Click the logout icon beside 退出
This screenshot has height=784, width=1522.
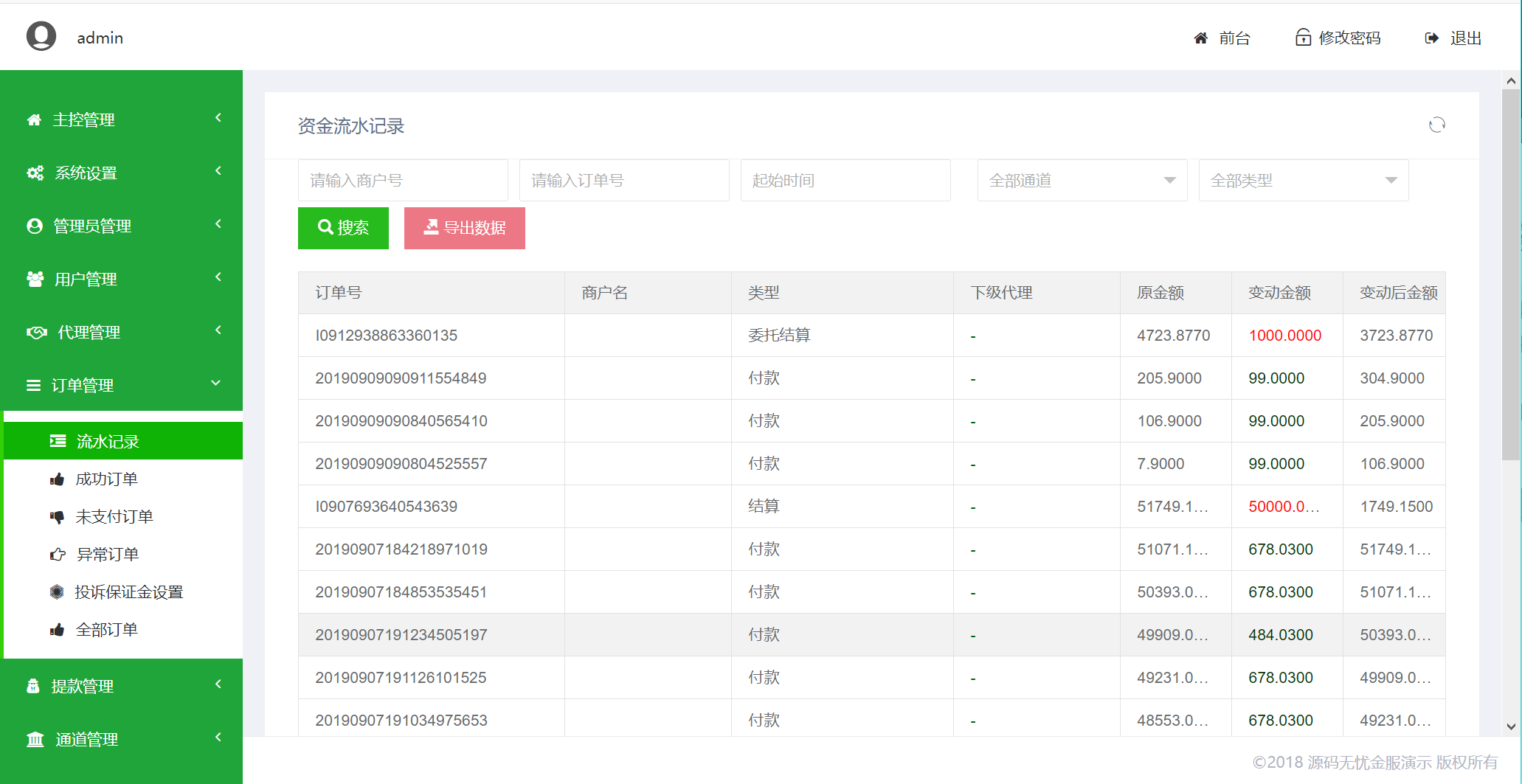1431,37
